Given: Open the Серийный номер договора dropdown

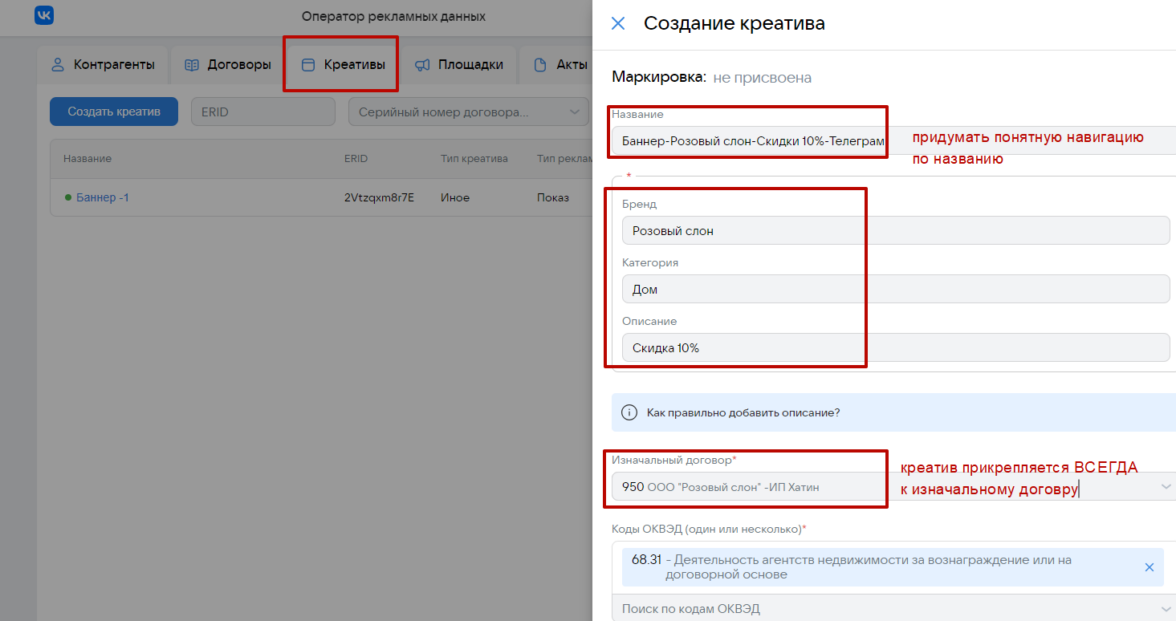Looking at the screenshot, I should (x=469, y=112).
